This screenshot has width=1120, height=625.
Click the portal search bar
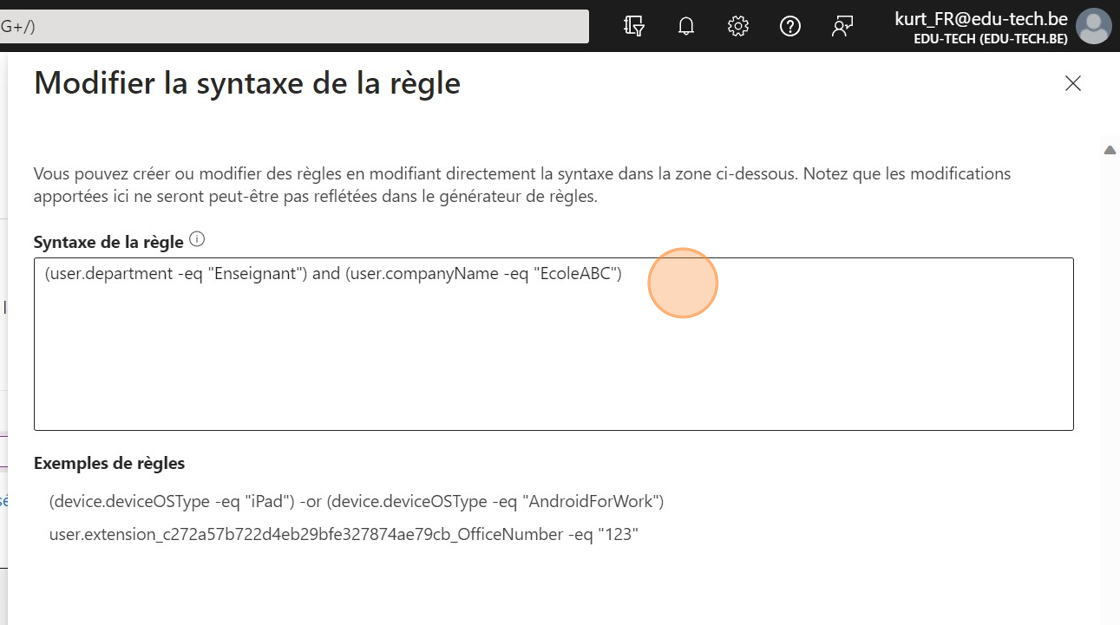[294, 26]
